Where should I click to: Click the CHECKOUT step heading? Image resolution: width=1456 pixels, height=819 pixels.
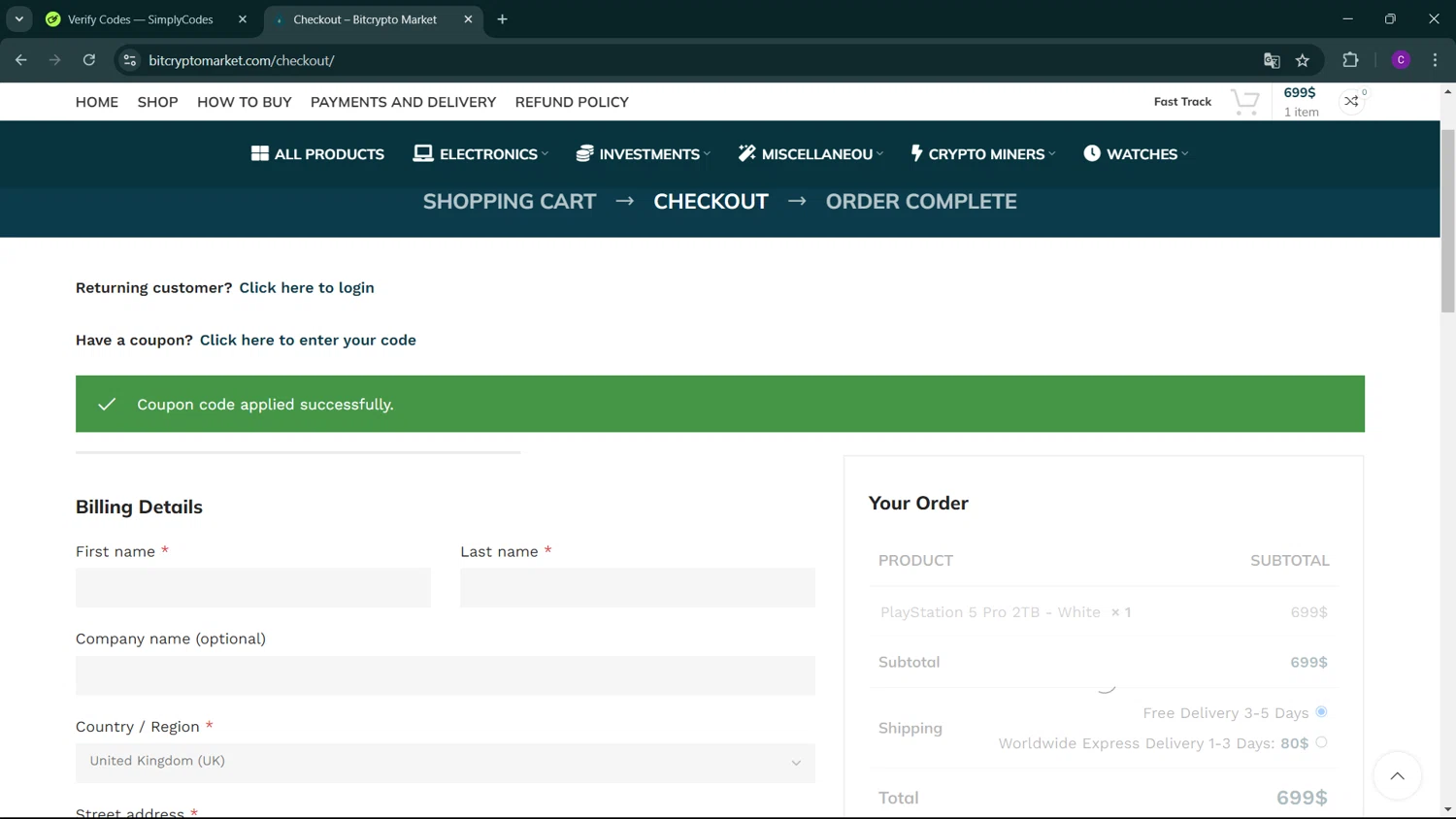(711, 202)
